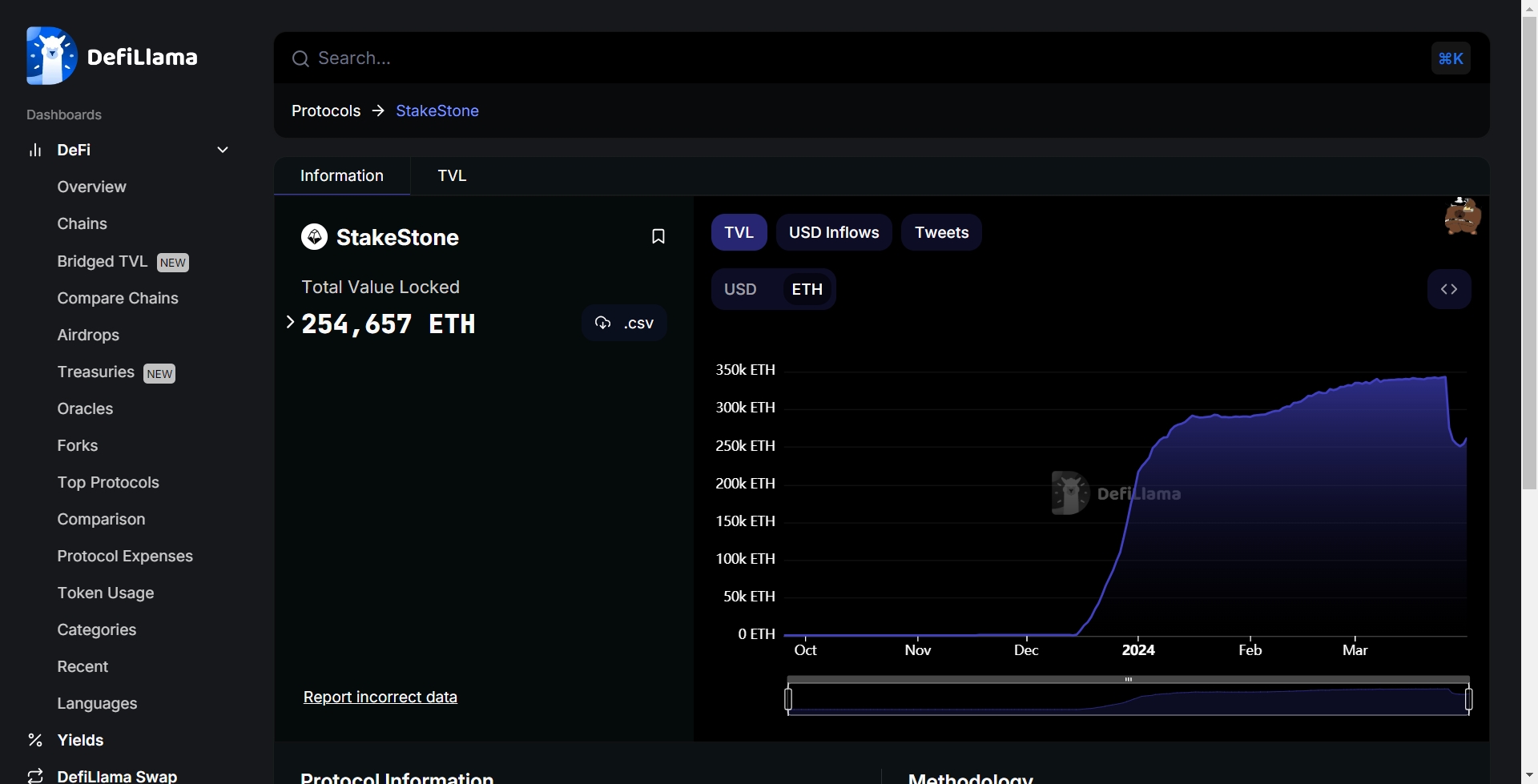This screenshot has width=1538, height=784.
Task: Switch chart denomination to USD
Action: pos(740,289)
